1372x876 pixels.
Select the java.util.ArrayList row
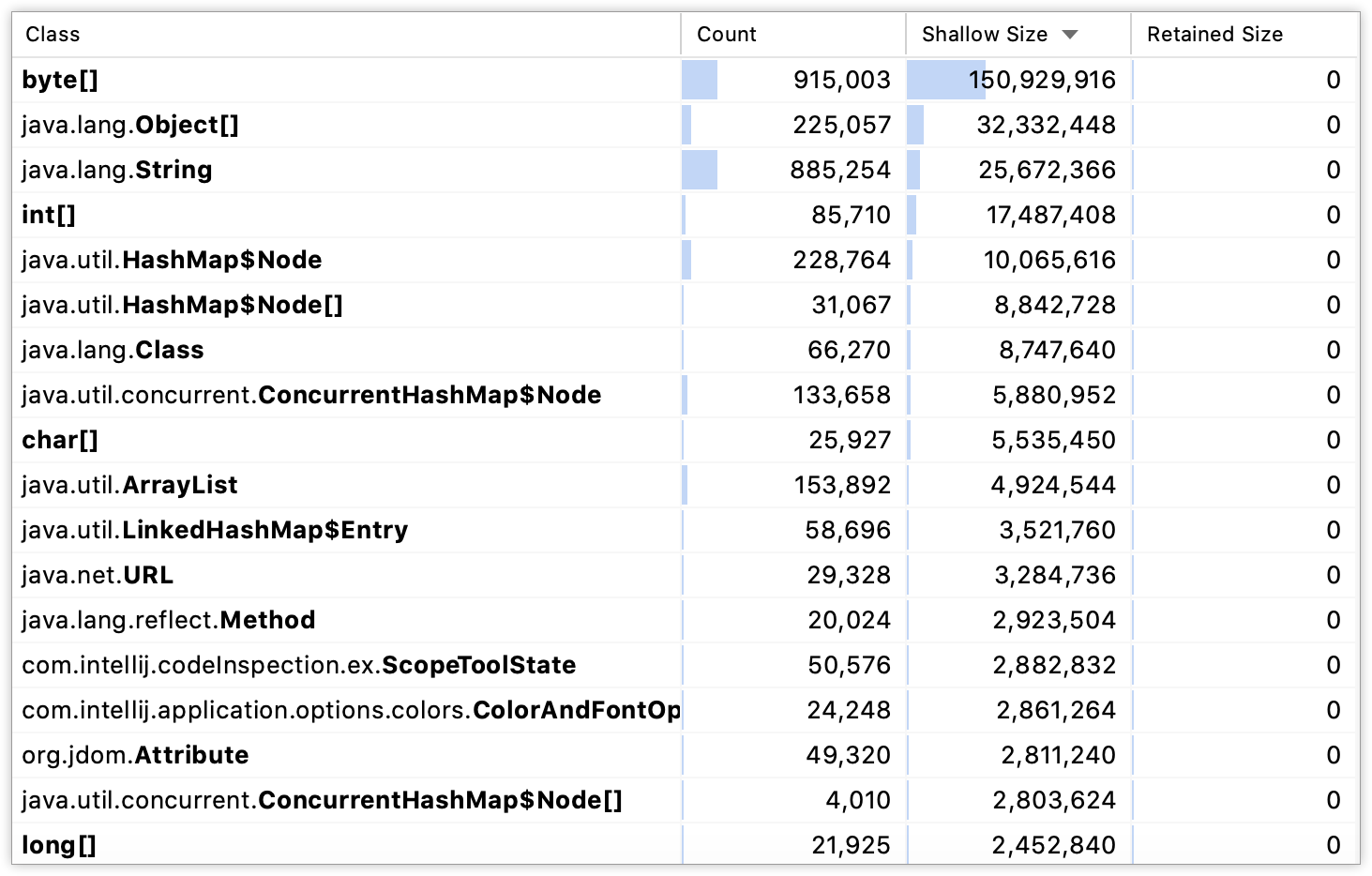(128, 485)
